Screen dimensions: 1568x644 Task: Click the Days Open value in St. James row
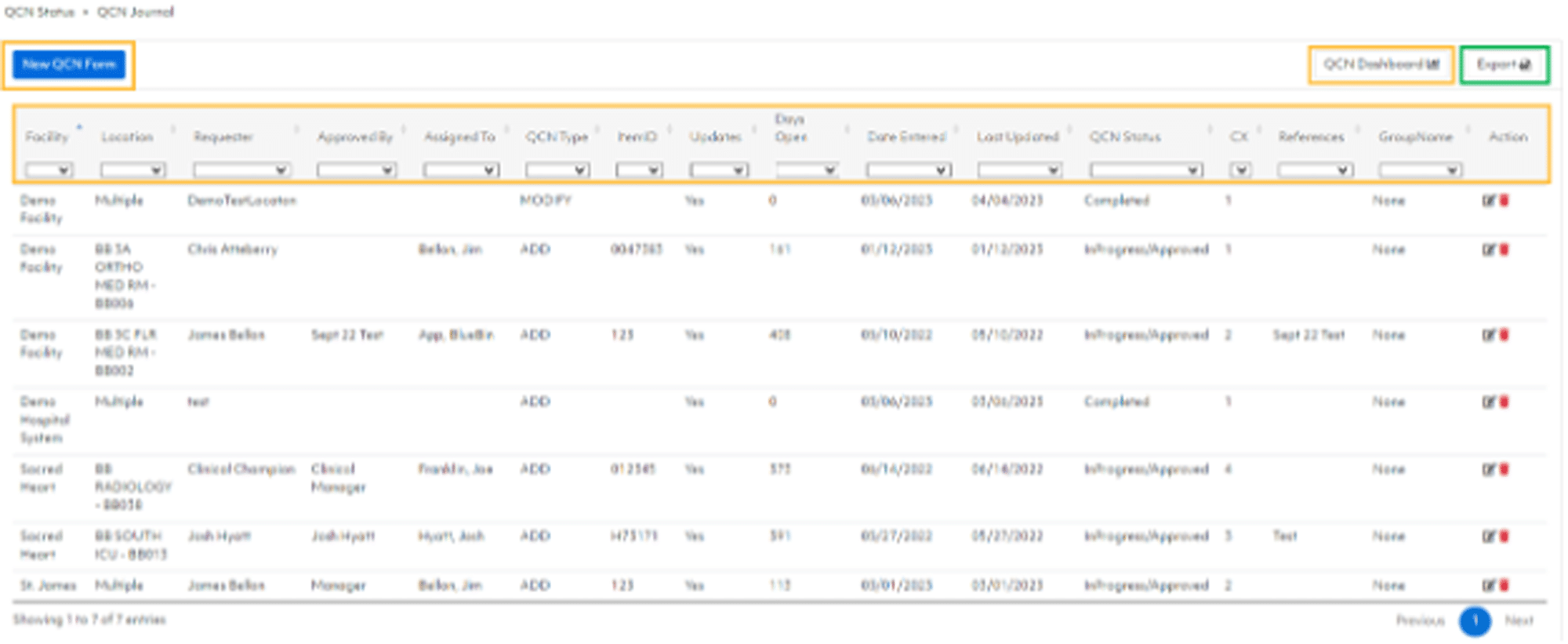[x=780, y=585]
